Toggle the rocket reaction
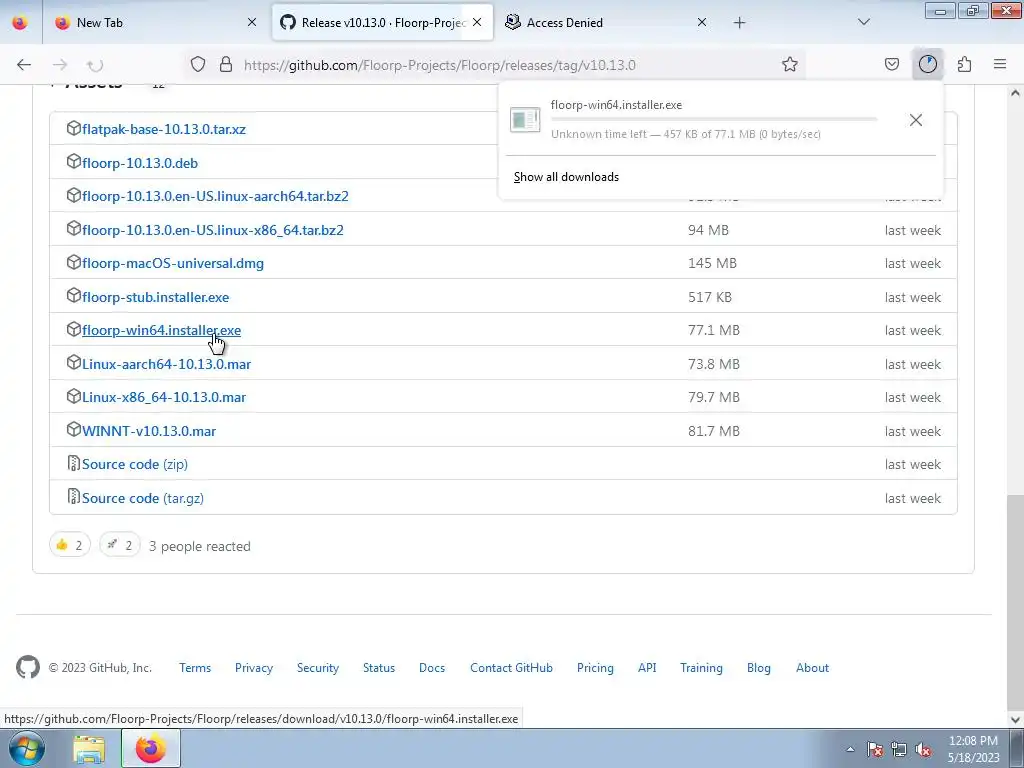The width and height of the screenshot is (1024, 768). click(x=120, y=545)
